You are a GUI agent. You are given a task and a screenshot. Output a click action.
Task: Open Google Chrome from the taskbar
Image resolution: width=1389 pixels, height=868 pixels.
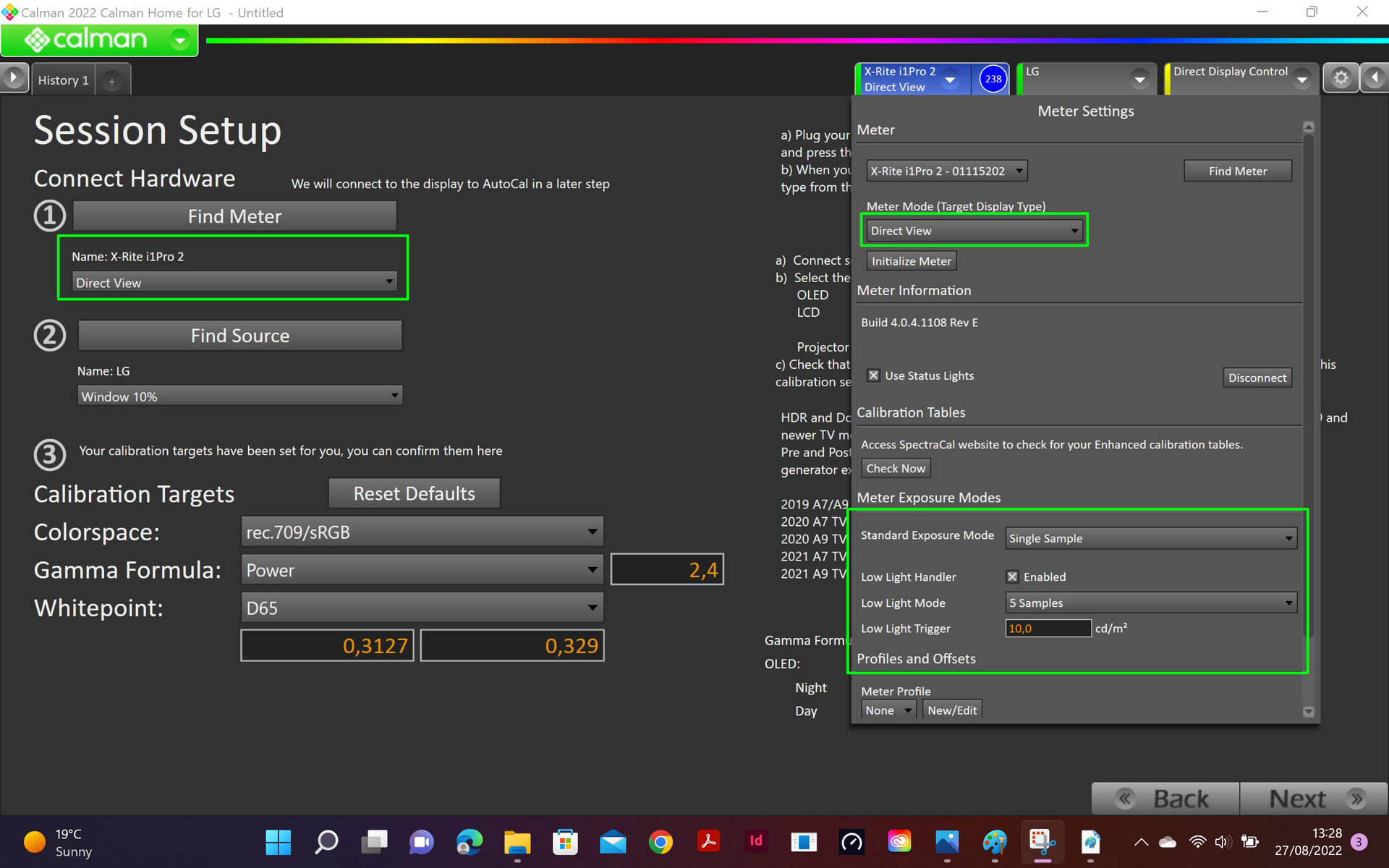[x=660, y=842]
